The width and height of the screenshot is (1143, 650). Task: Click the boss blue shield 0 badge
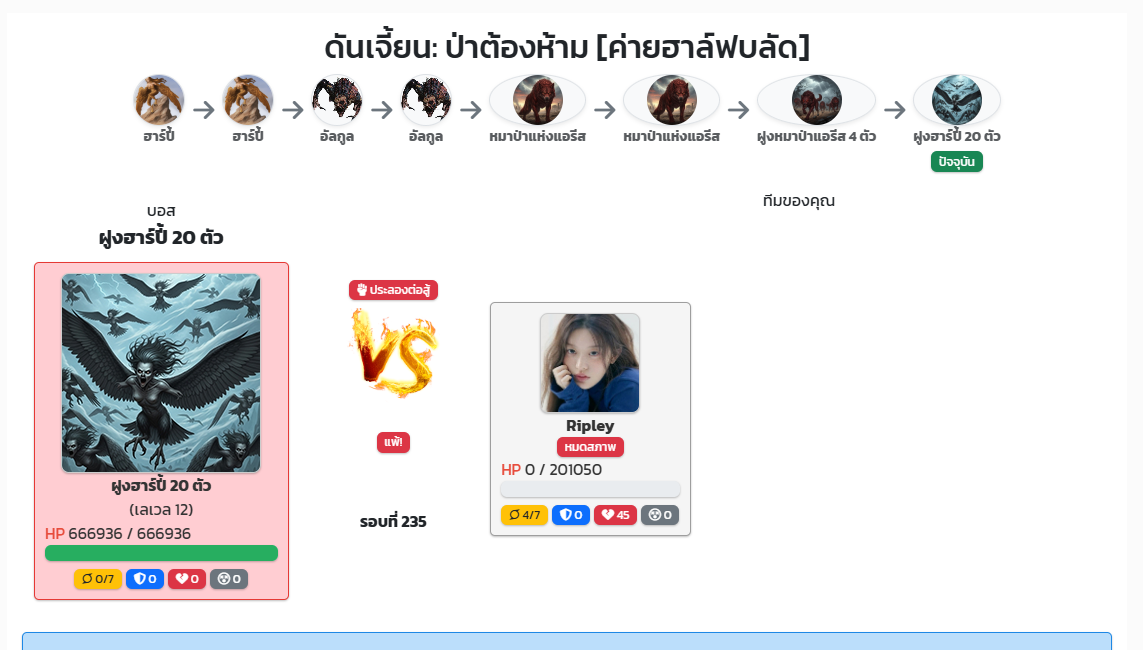tap(145, 579)
